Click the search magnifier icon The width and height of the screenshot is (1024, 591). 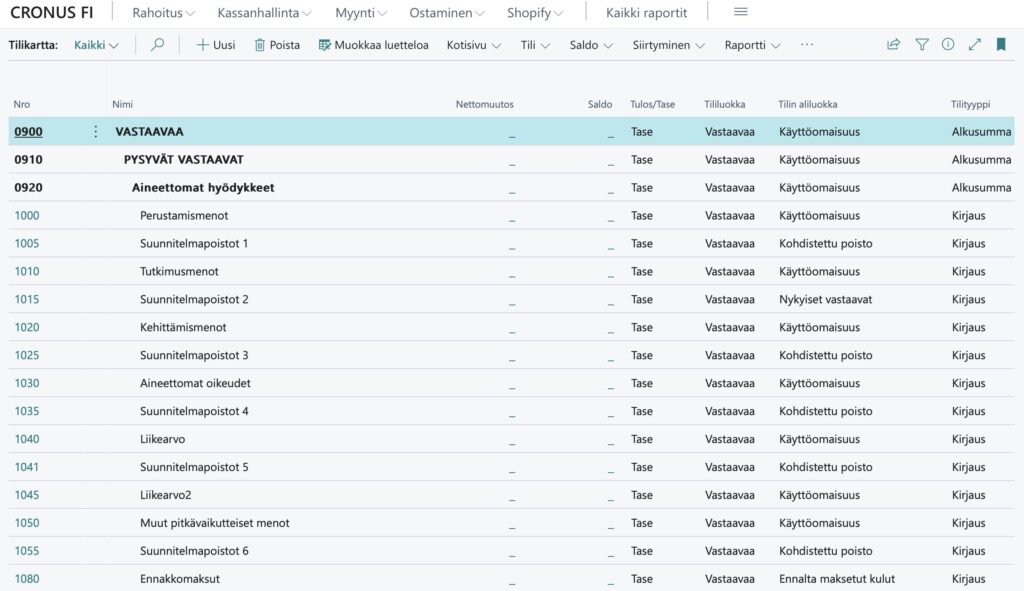point(157,45)
